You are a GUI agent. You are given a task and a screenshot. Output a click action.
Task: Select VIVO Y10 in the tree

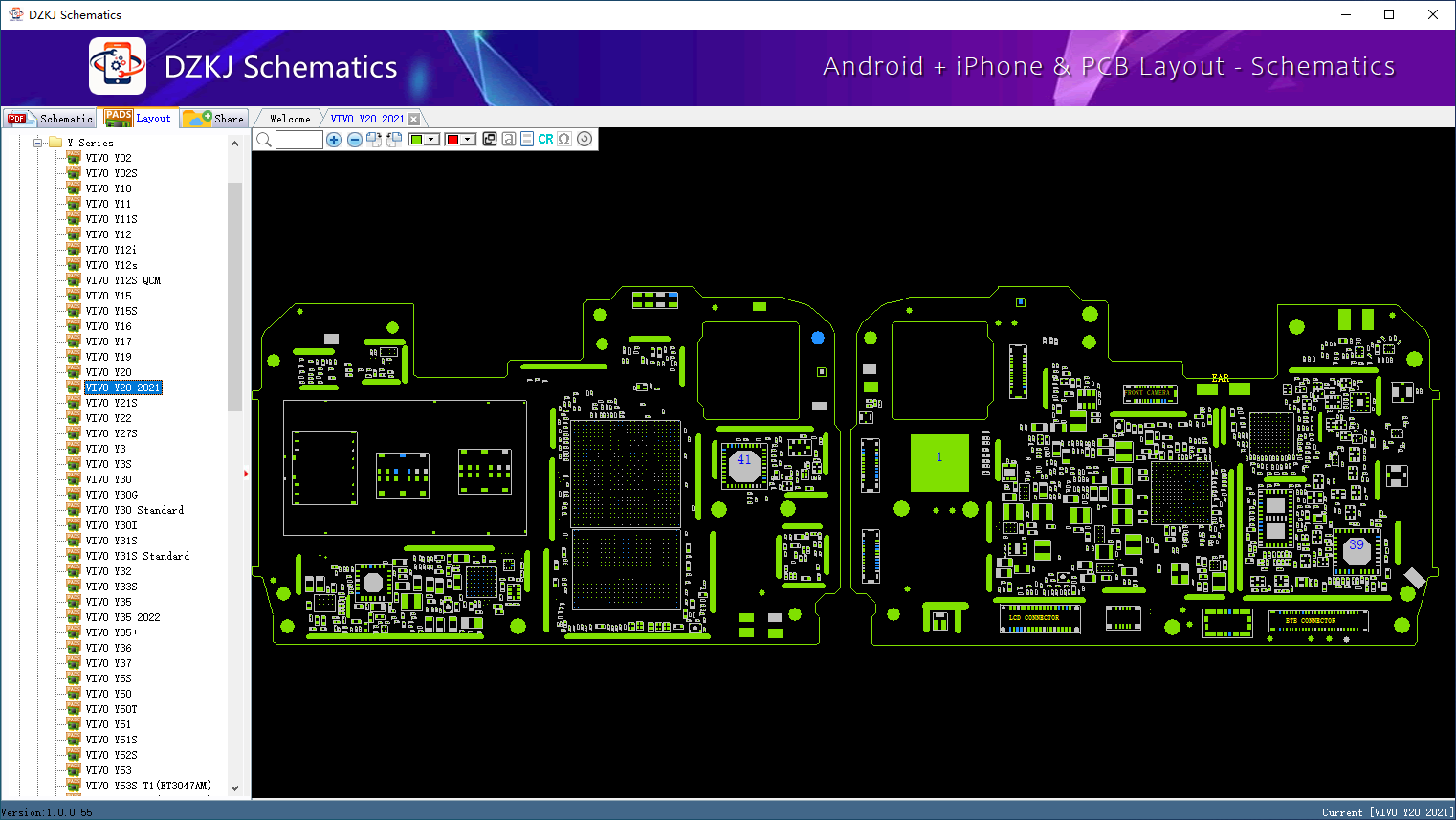coord(108,188)
